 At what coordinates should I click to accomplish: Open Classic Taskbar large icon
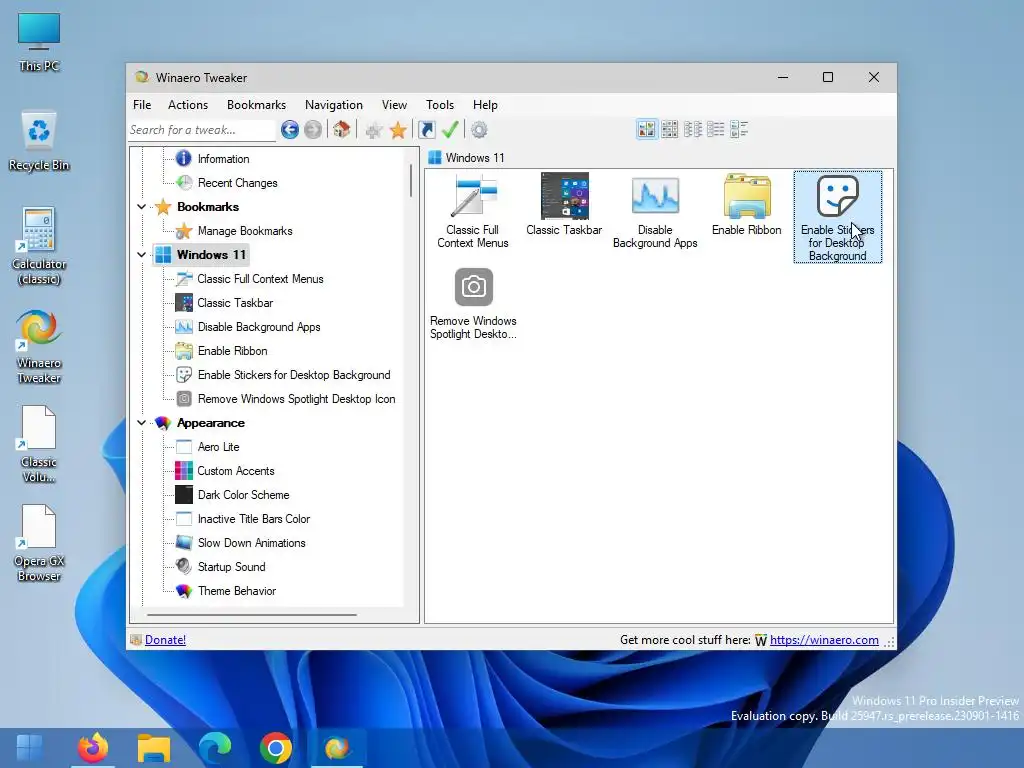564,204
